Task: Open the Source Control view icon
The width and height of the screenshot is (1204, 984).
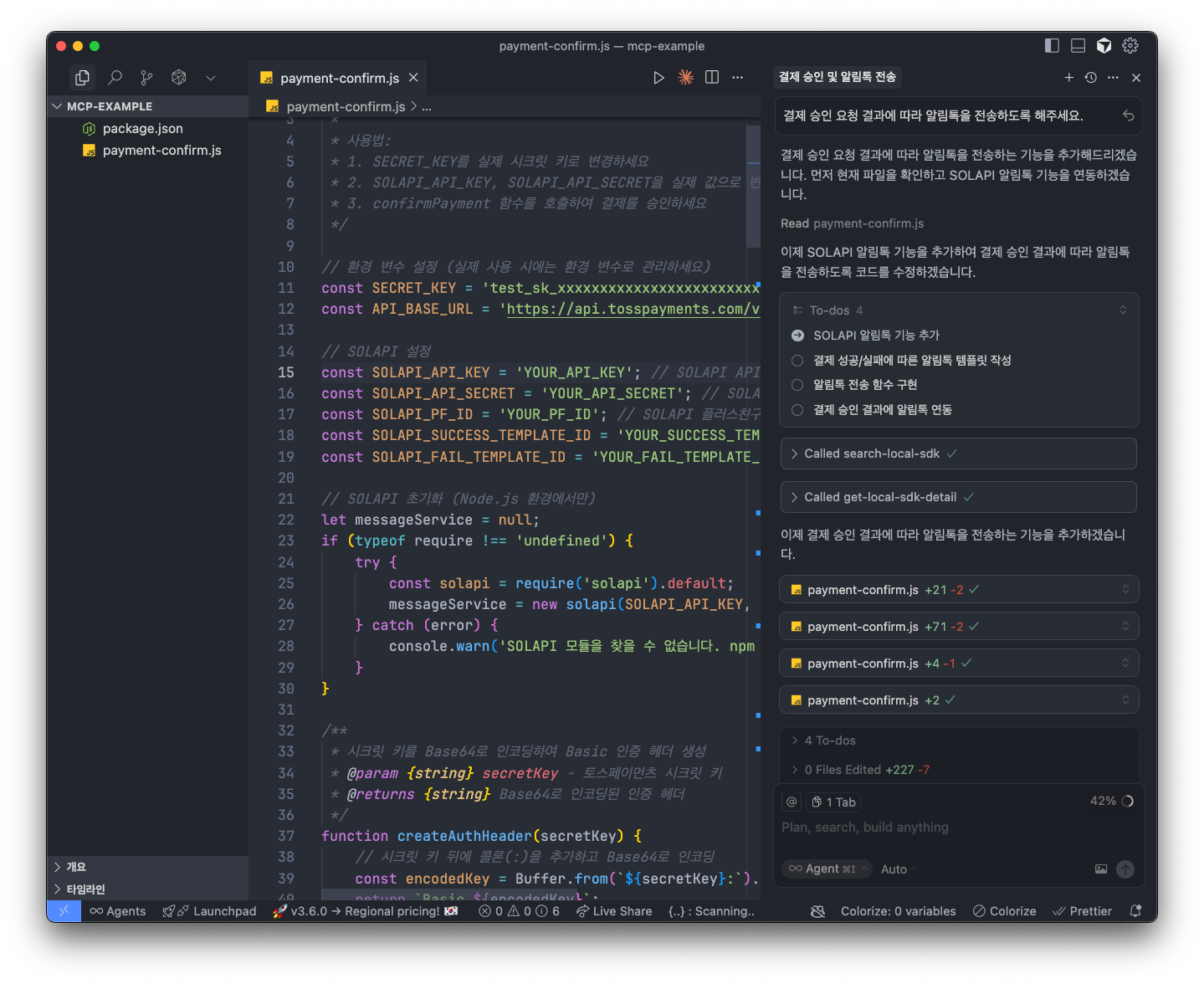Action: point(146,78)
